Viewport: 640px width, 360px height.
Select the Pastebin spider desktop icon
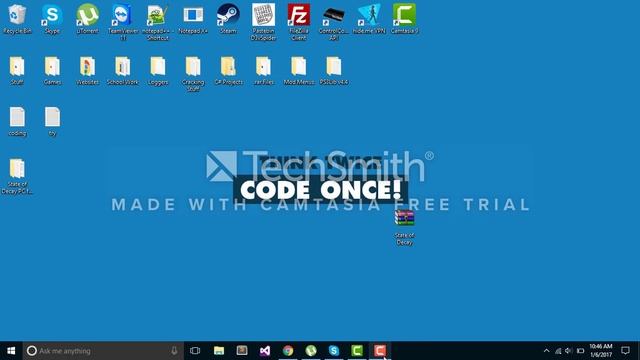263,22
